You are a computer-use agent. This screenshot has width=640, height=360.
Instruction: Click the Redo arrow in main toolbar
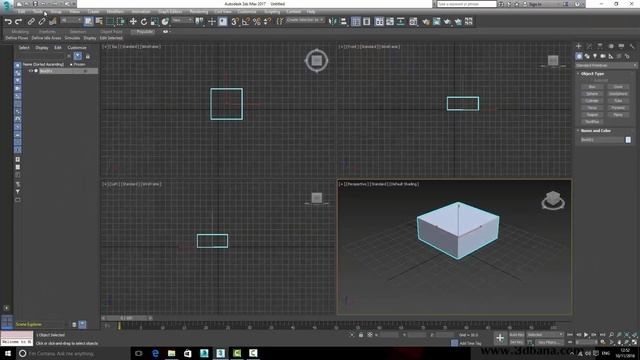pos(18,22)
